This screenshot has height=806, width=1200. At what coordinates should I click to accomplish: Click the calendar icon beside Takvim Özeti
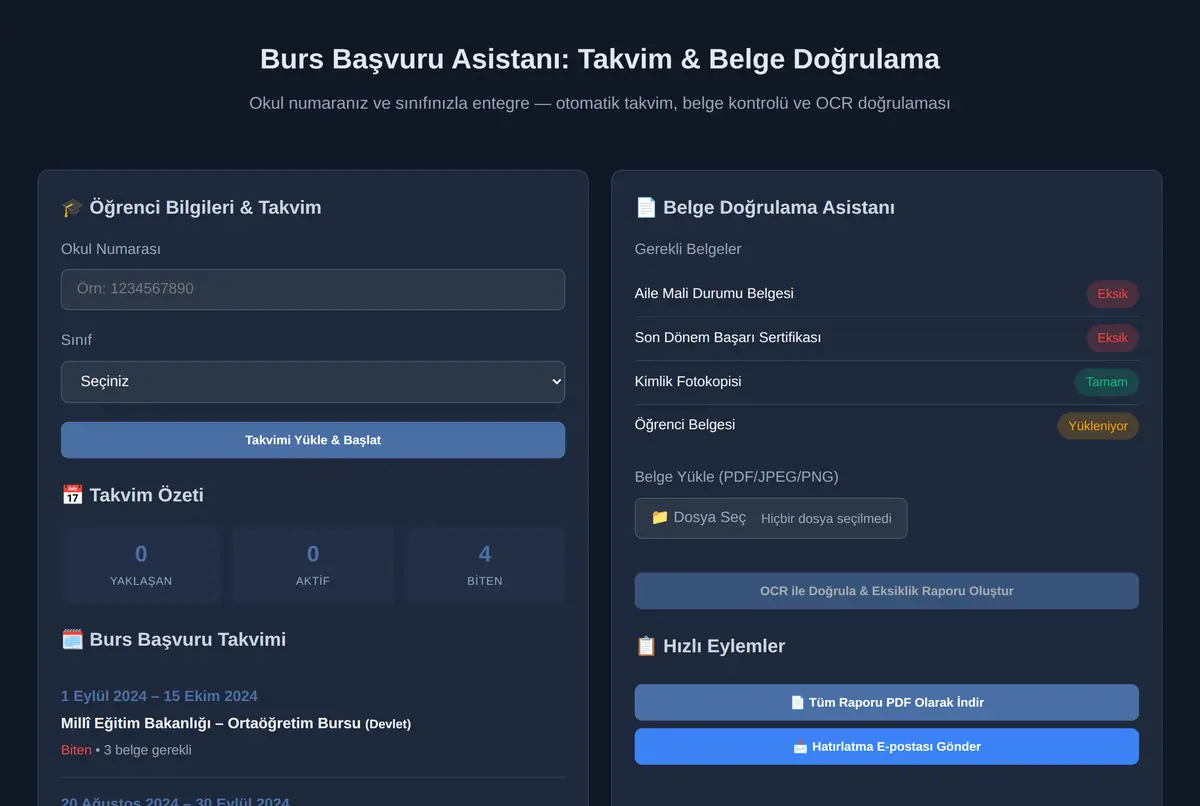click(x=72, y=495)
